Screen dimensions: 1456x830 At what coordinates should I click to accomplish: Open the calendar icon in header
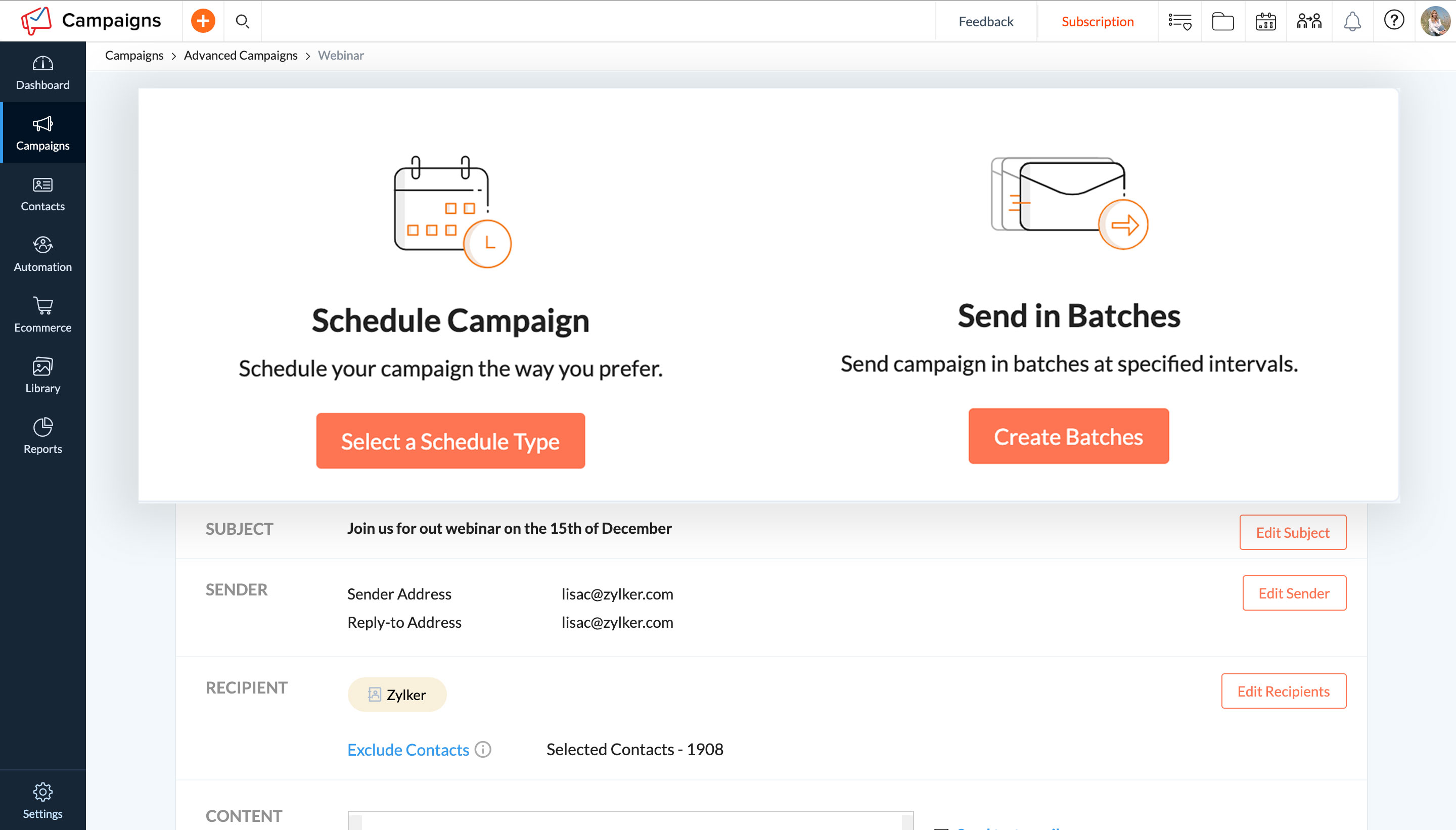(x=1265, y=22)
